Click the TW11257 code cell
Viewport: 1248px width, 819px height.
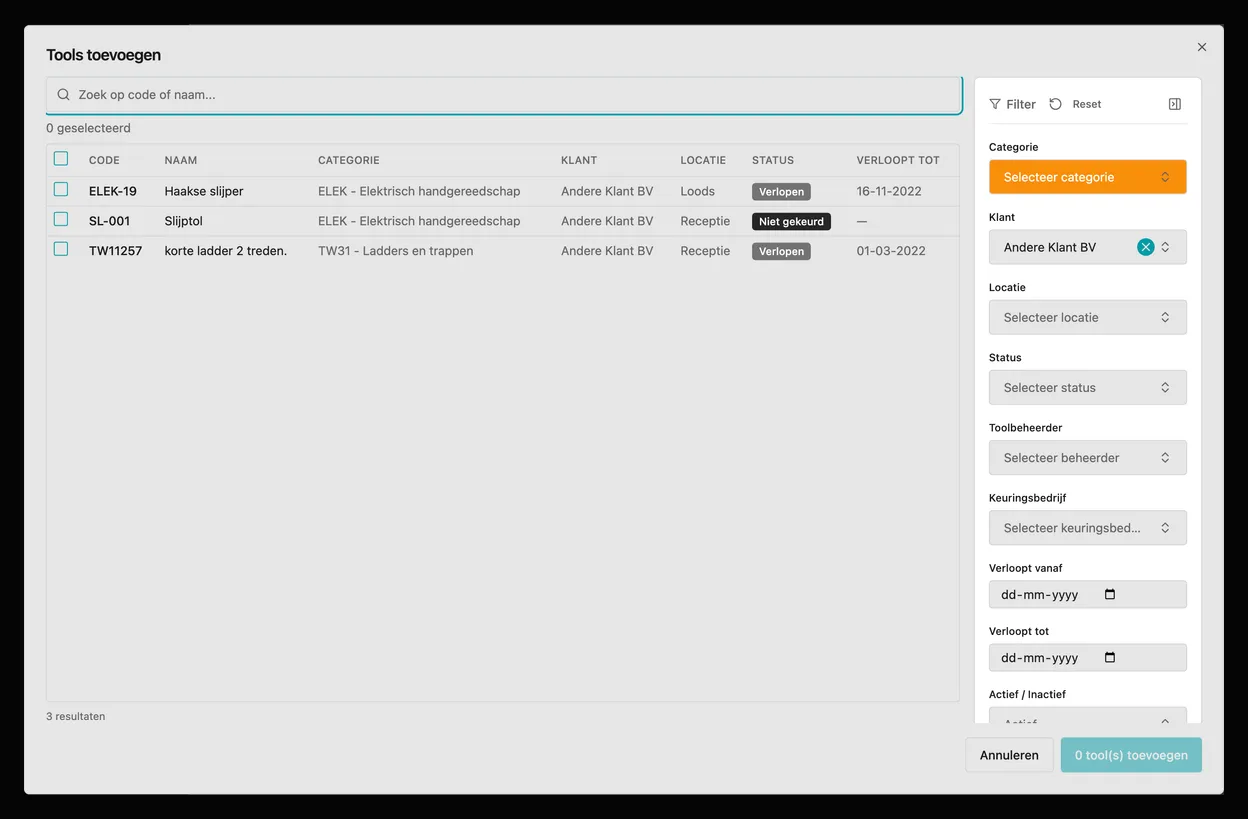tap(116, 251)
